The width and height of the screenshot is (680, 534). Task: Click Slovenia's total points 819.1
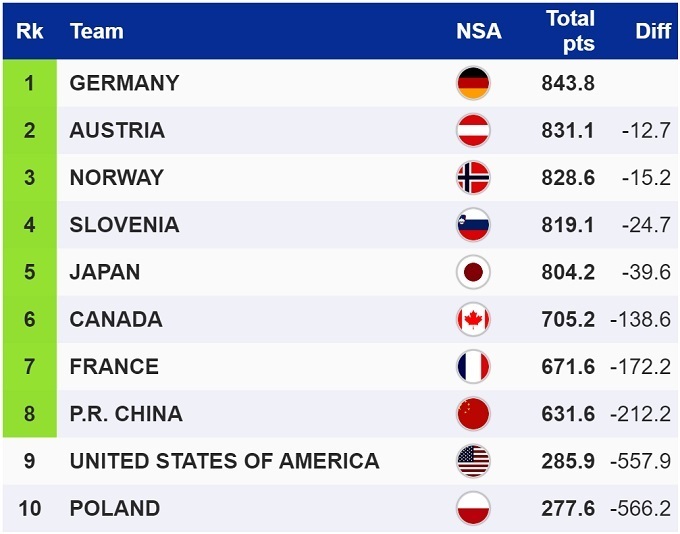pyautogui.click(x=568, y=225)
